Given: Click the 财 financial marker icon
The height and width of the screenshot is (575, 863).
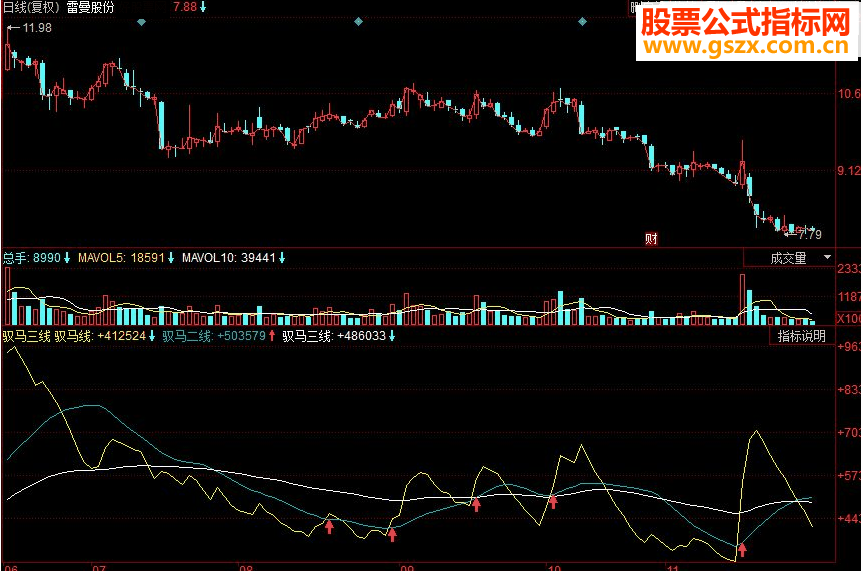Looking at the screenshot, I should coord(651,239).
